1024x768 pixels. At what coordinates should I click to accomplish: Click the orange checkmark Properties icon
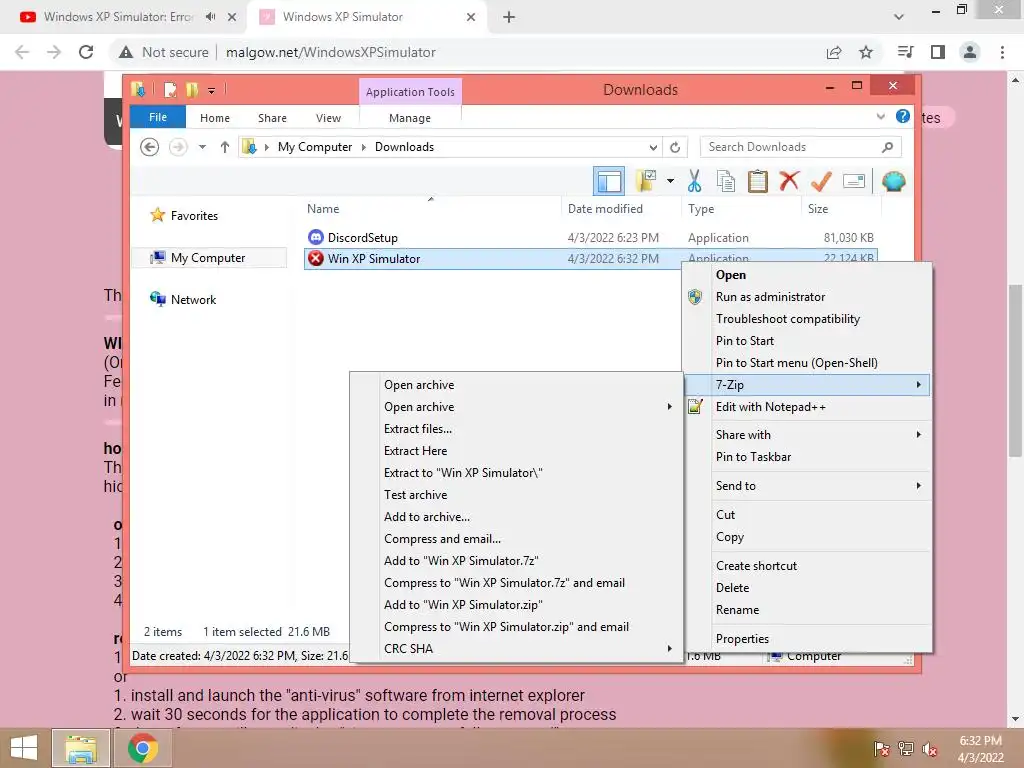(821, 181)
